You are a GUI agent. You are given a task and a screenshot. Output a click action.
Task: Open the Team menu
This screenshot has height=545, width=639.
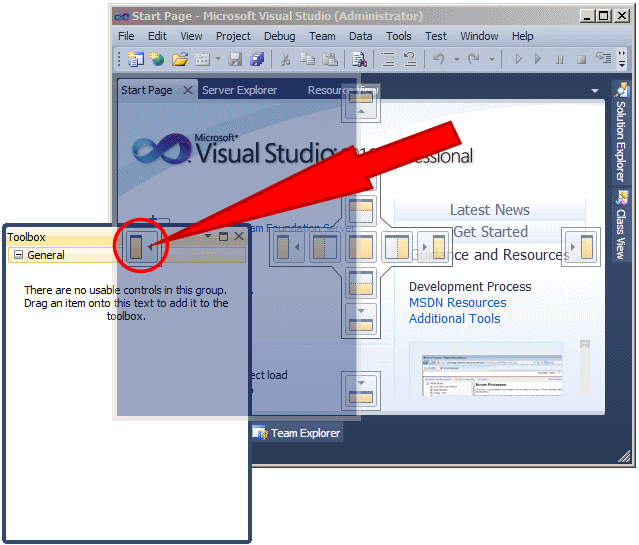[x=322, y=36]
